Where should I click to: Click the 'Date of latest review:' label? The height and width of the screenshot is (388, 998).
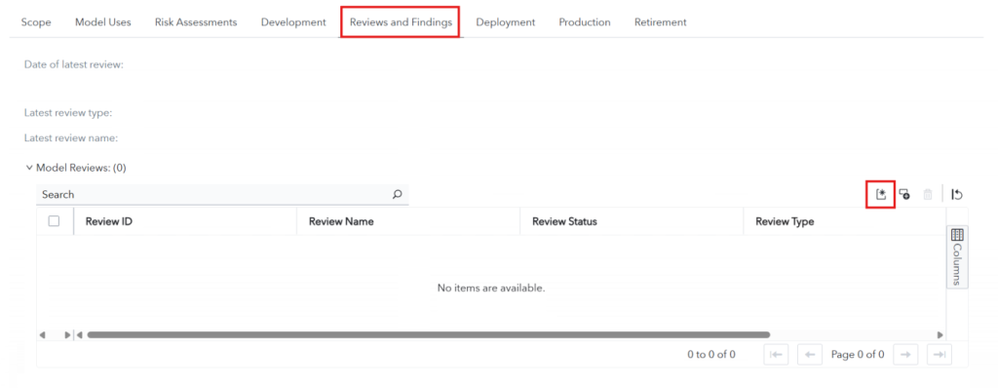click(74, 64)
